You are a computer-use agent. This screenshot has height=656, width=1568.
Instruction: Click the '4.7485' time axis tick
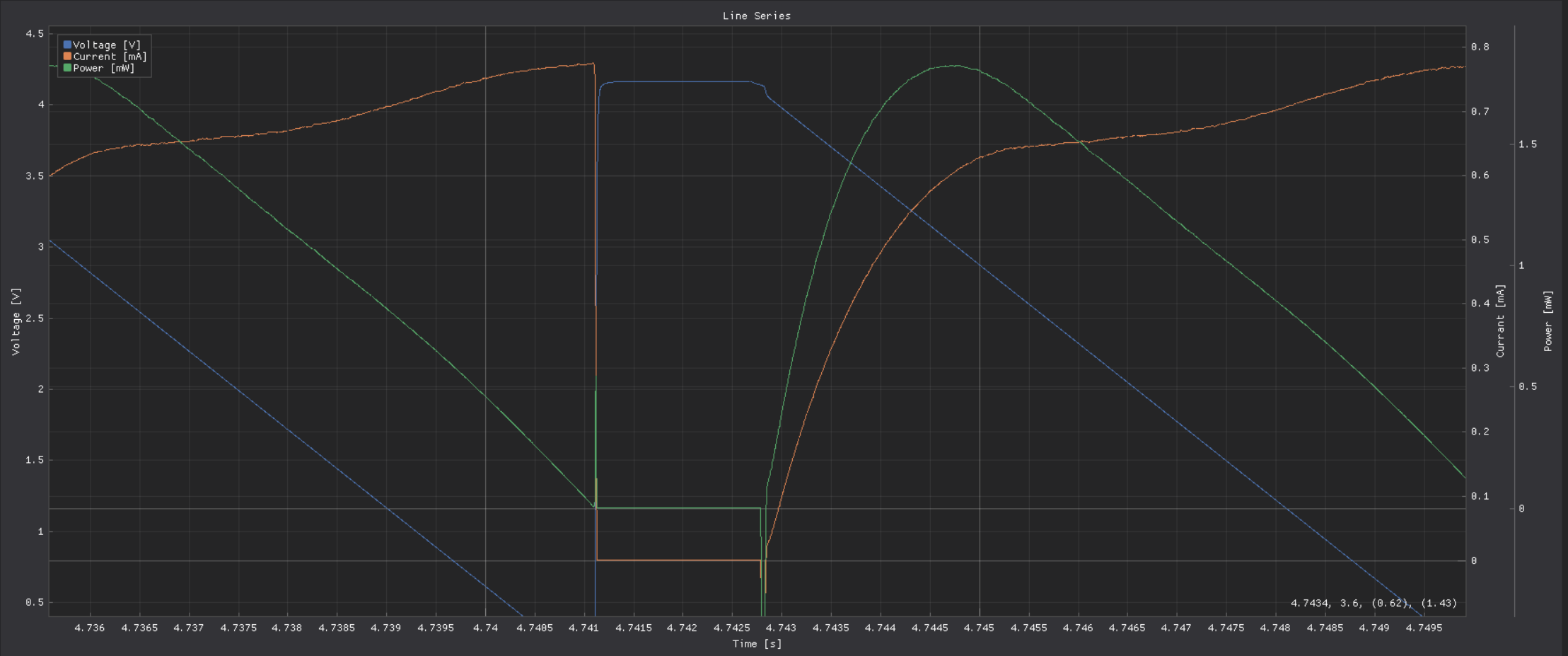click(1325, 628)
